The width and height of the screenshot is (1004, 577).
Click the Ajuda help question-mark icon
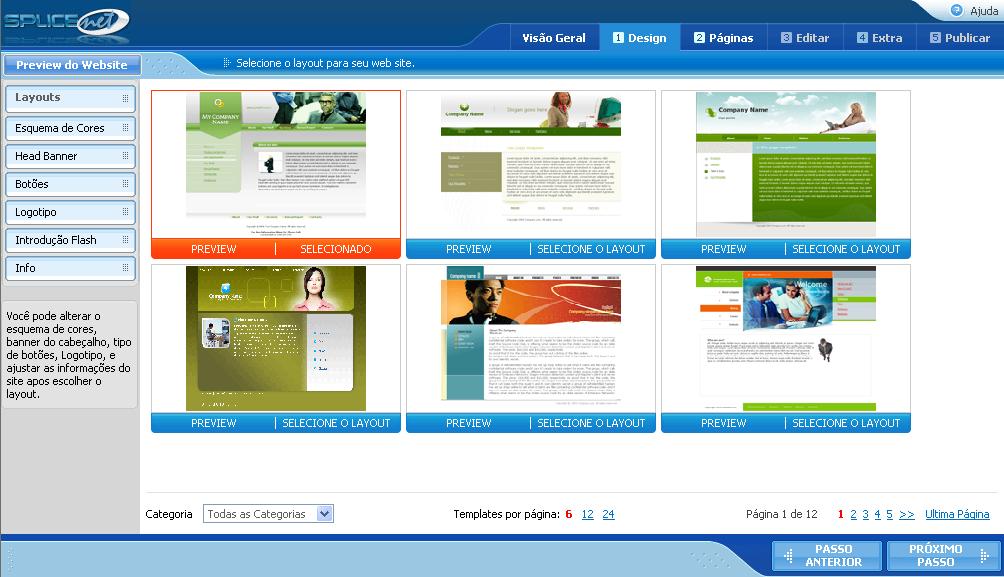[957, 10]
